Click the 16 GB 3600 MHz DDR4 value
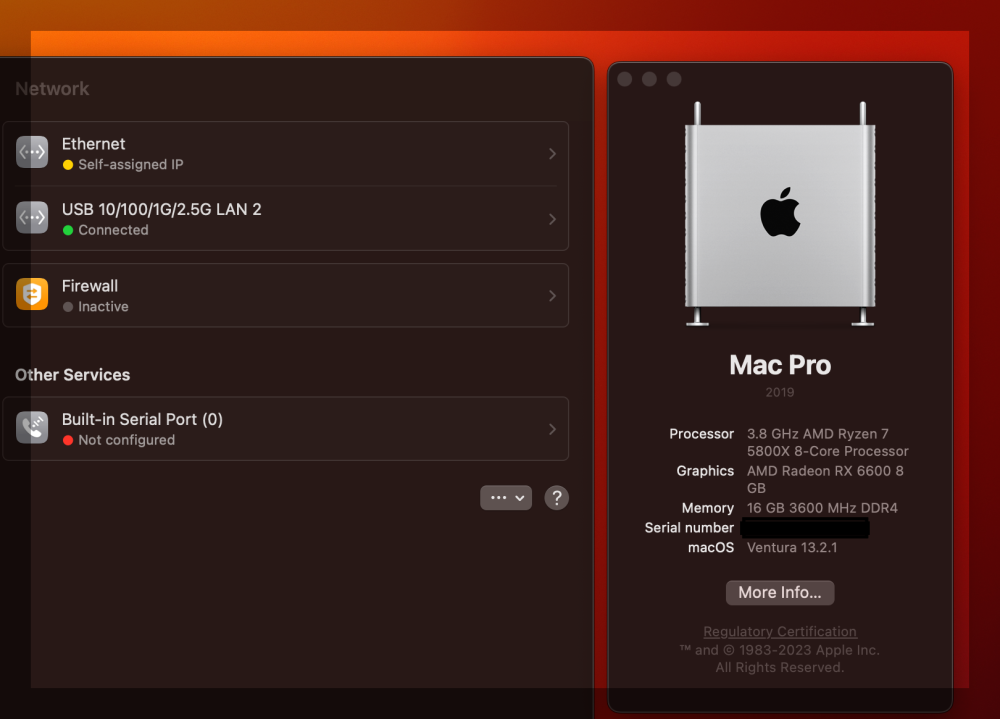This screenshot has width=1000, height=719. click(822, 508)
